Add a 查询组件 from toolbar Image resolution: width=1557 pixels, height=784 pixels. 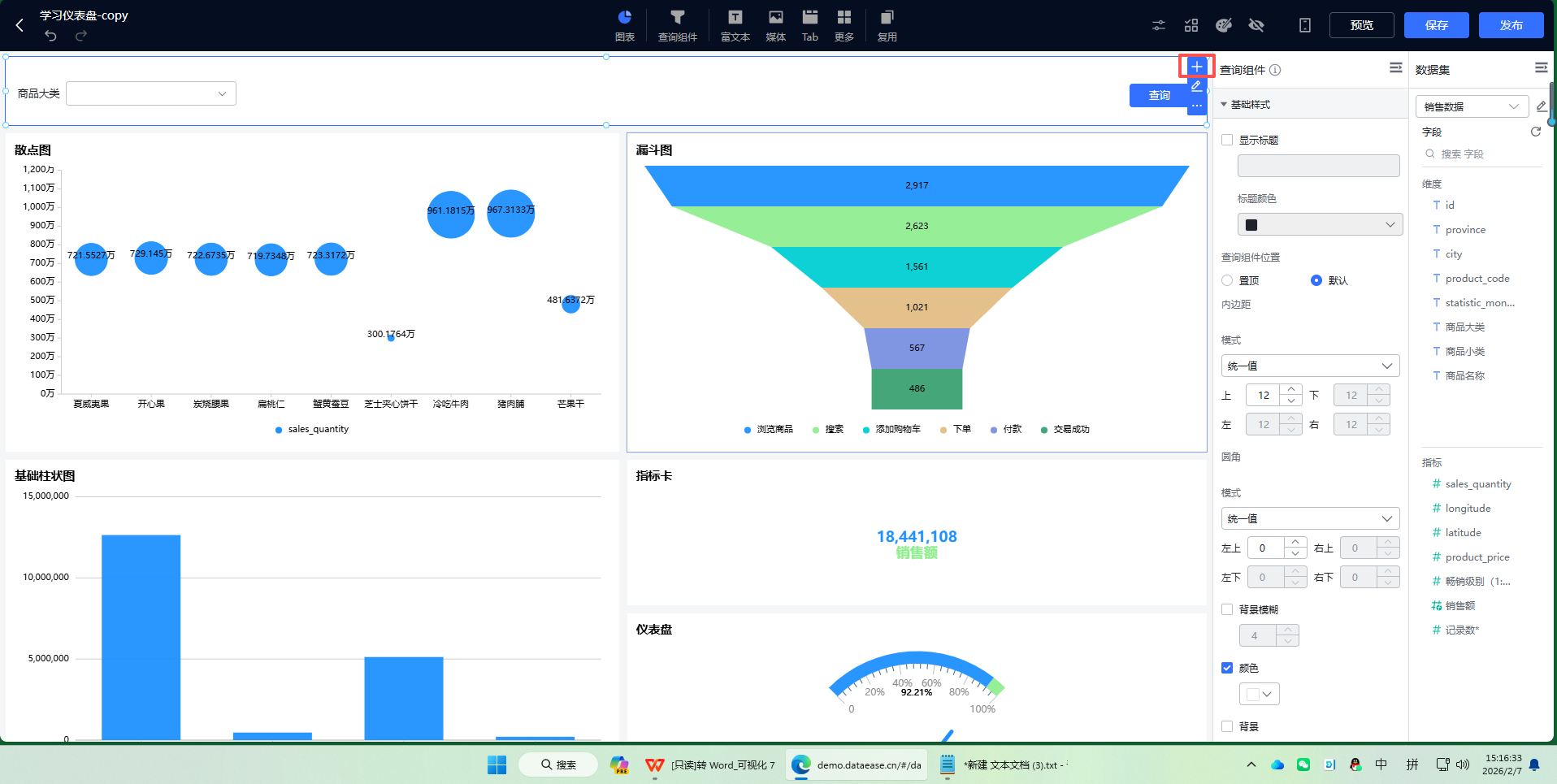(x=678, y=26)
